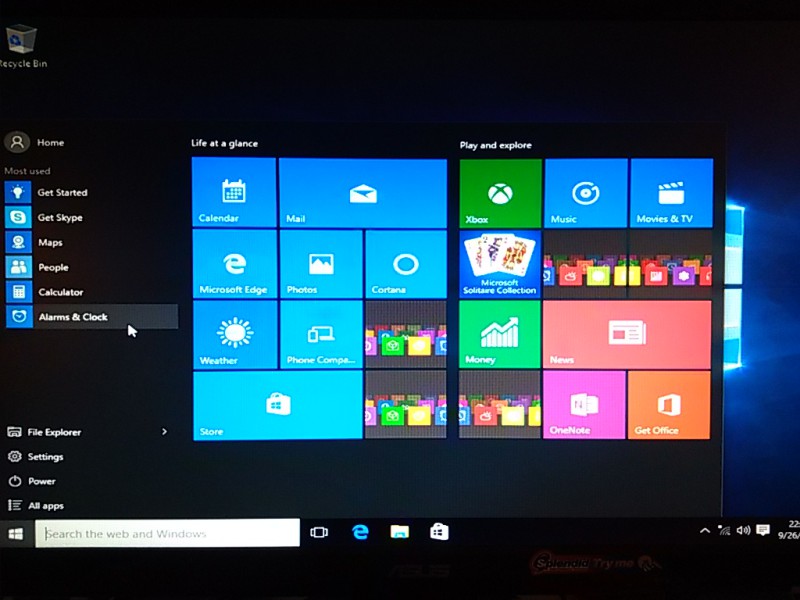
Task: Click the Life at a glance group title
Action: (x=224, y=143)
